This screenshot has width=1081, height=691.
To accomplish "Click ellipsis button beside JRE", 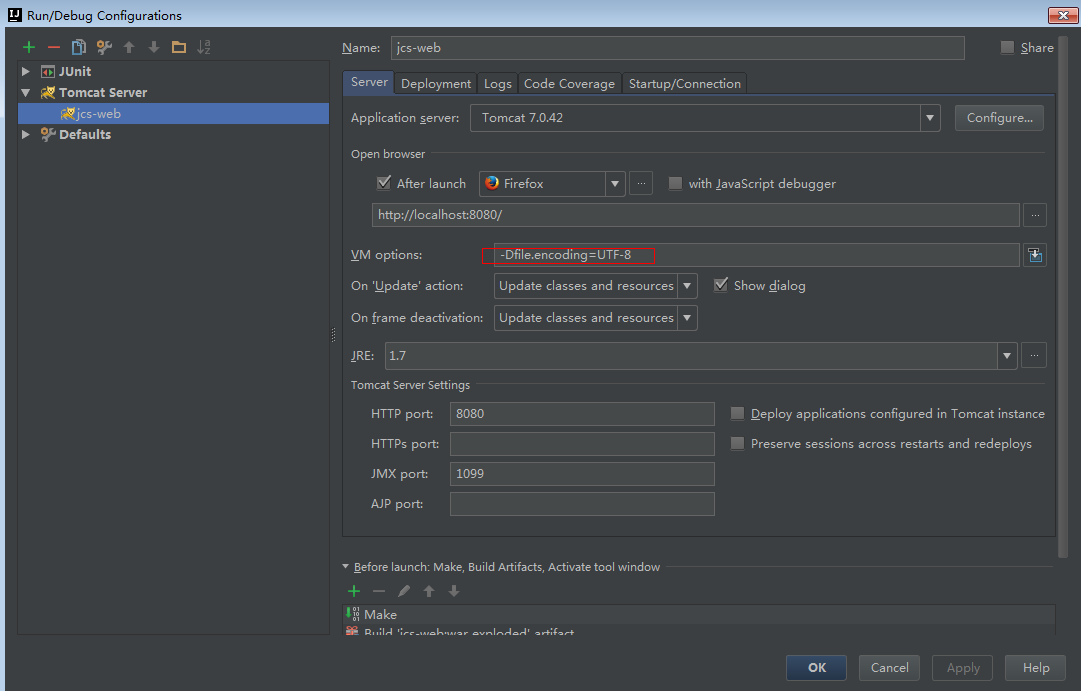I will point(1034,356).
